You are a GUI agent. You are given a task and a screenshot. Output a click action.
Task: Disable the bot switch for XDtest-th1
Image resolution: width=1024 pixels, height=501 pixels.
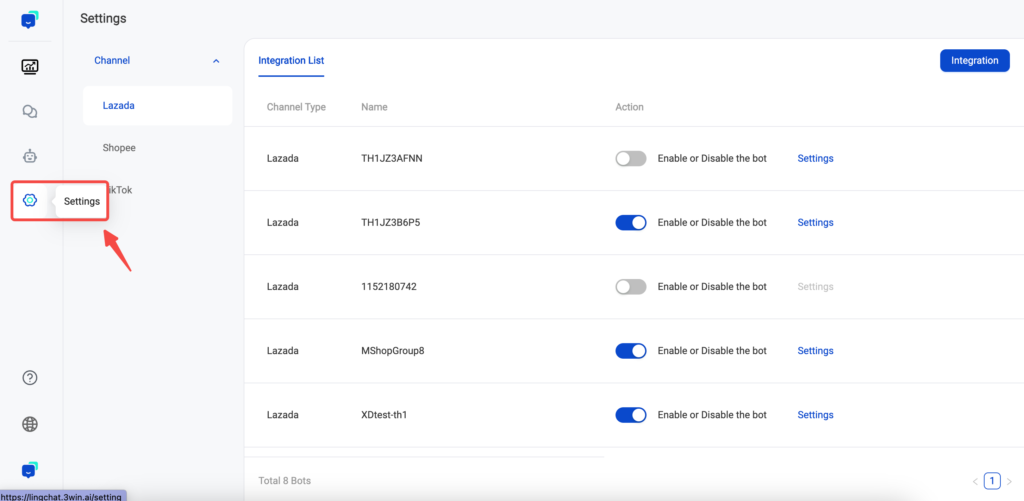pyautogui.click(x=631, y=415)
